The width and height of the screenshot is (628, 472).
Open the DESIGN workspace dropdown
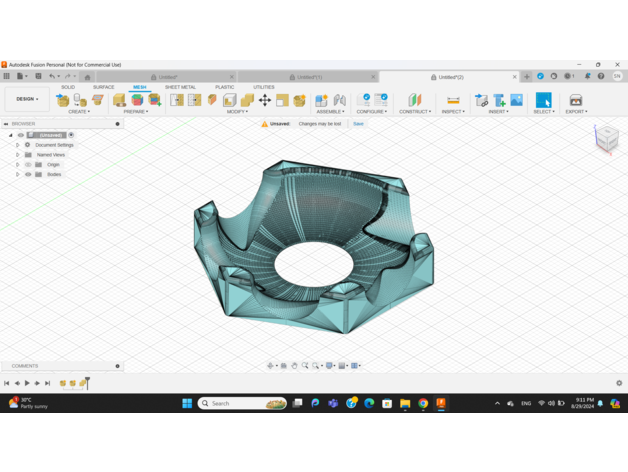[x=27, y=99]
